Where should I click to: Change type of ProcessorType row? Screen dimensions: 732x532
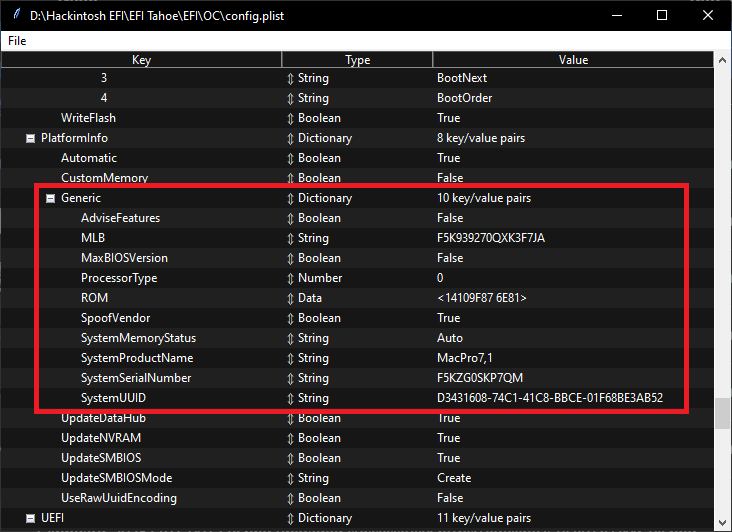[x=290, y=279]
